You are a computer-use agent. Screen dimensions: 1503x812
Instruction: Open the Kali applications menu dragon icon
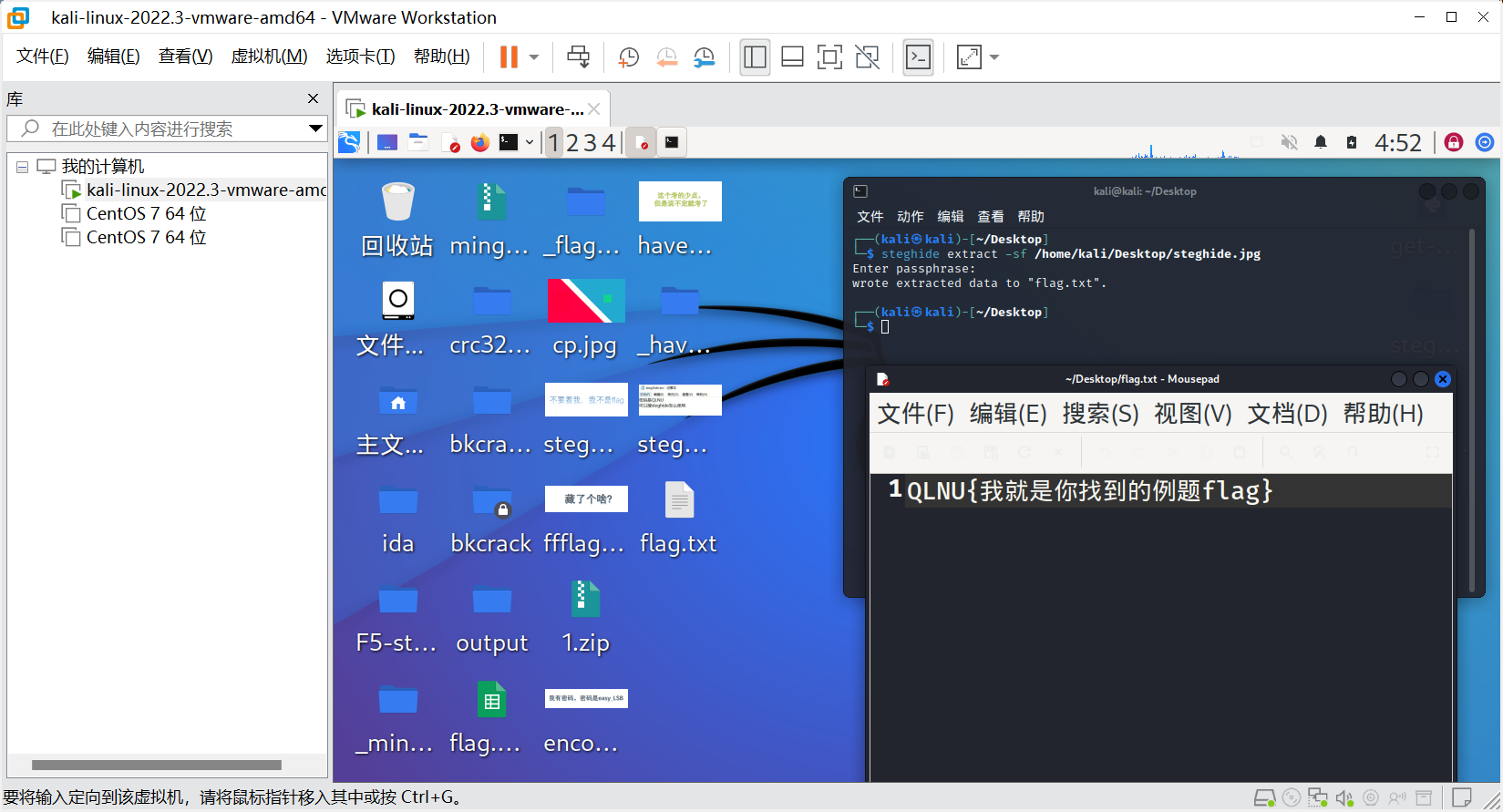349,142
